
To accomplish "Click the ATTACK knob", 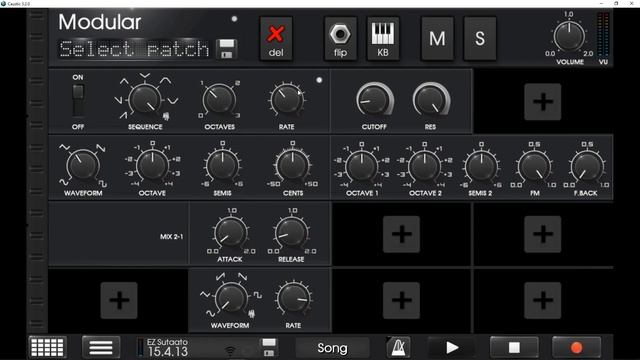I will coord(231,233).
